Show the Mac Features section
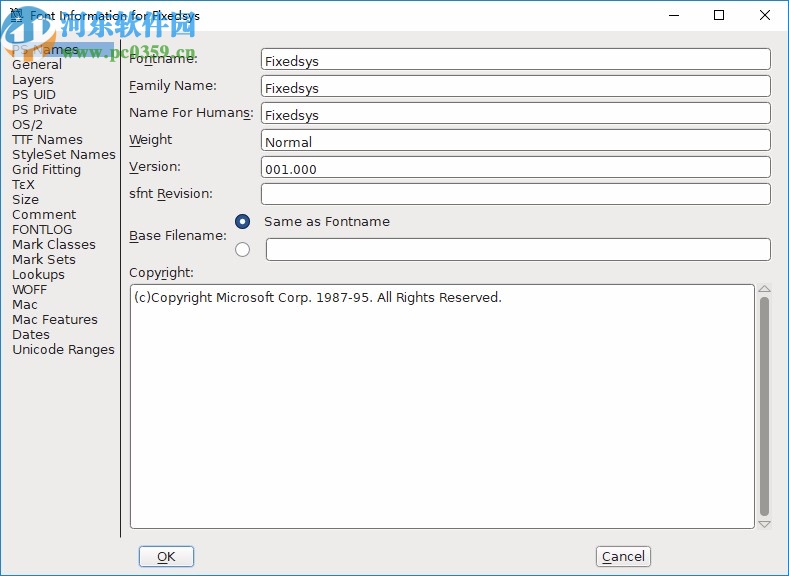Screen dimensions: 789x576 coord(55,320)
